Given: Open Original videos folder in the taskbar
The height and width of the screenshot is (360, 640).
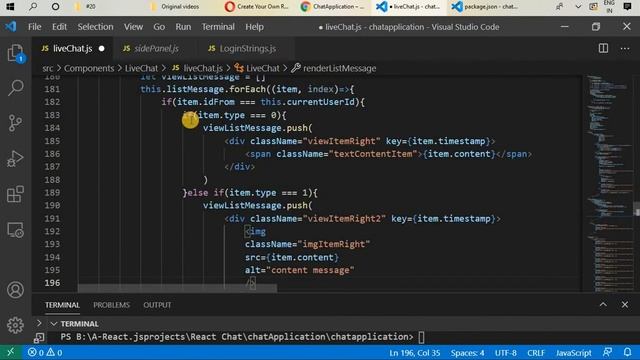Looking at the screenshot, I should click(176, 7).
